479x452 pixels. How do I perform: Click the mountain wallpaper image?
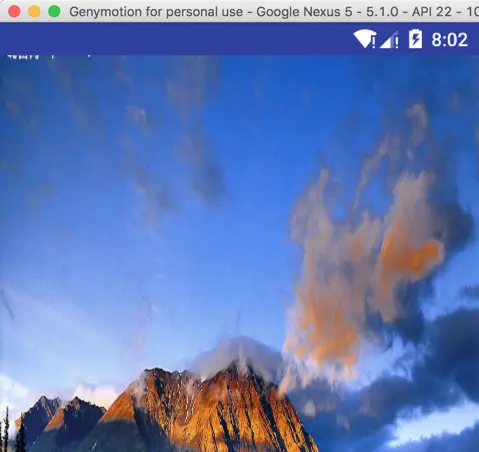tap(239, 253)
